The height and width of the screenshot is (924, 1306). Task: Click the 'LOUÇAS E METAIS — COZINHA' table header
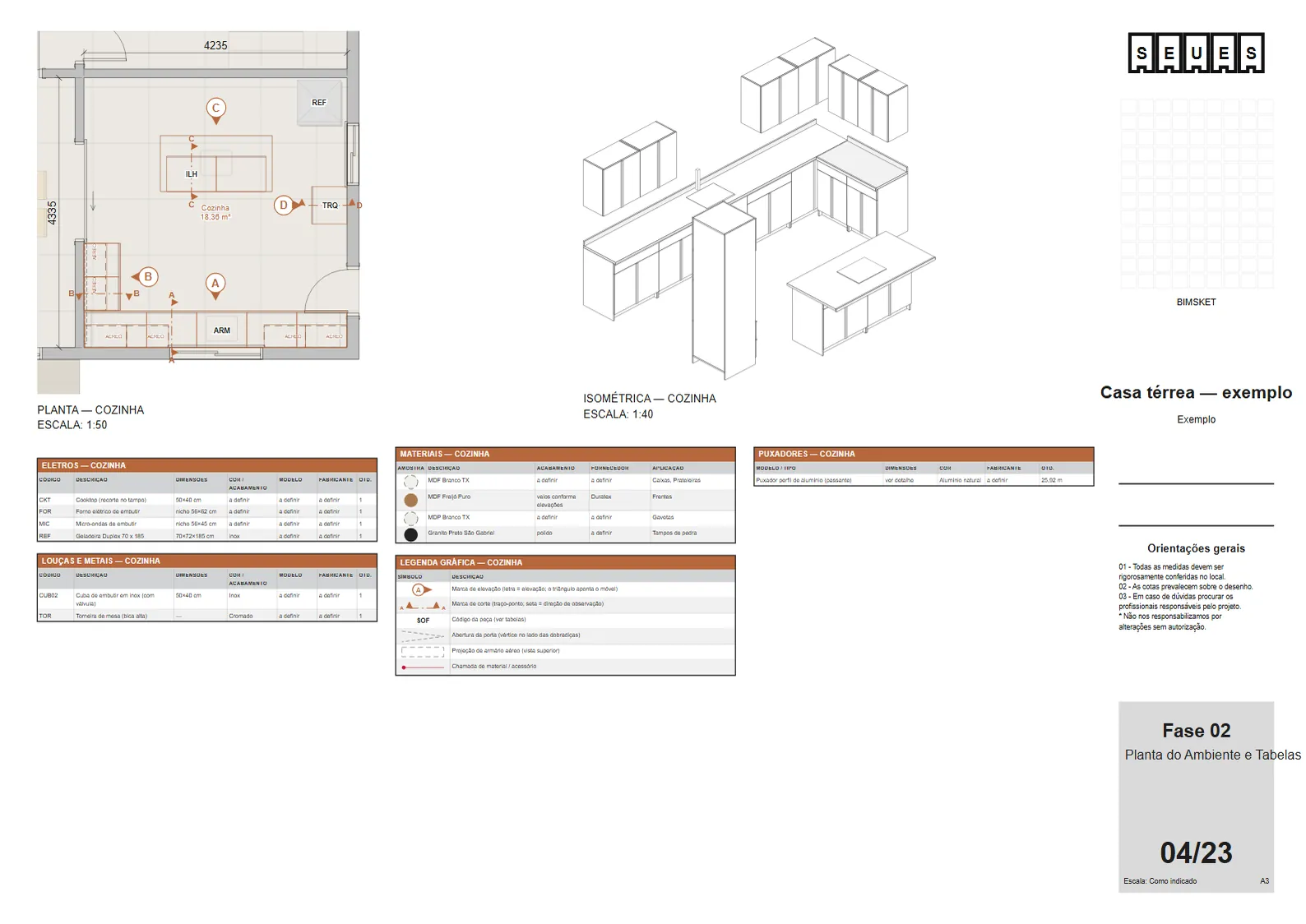(207, 561)
